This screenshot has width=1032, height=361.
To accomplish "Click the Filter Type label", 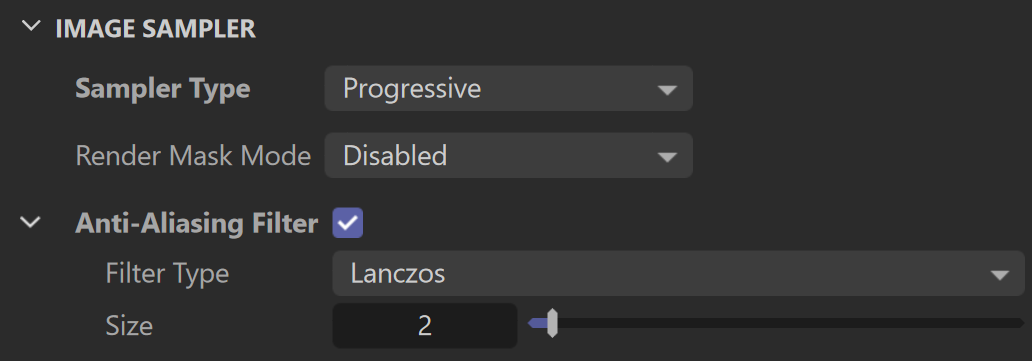I will click(x=167, y=273).
